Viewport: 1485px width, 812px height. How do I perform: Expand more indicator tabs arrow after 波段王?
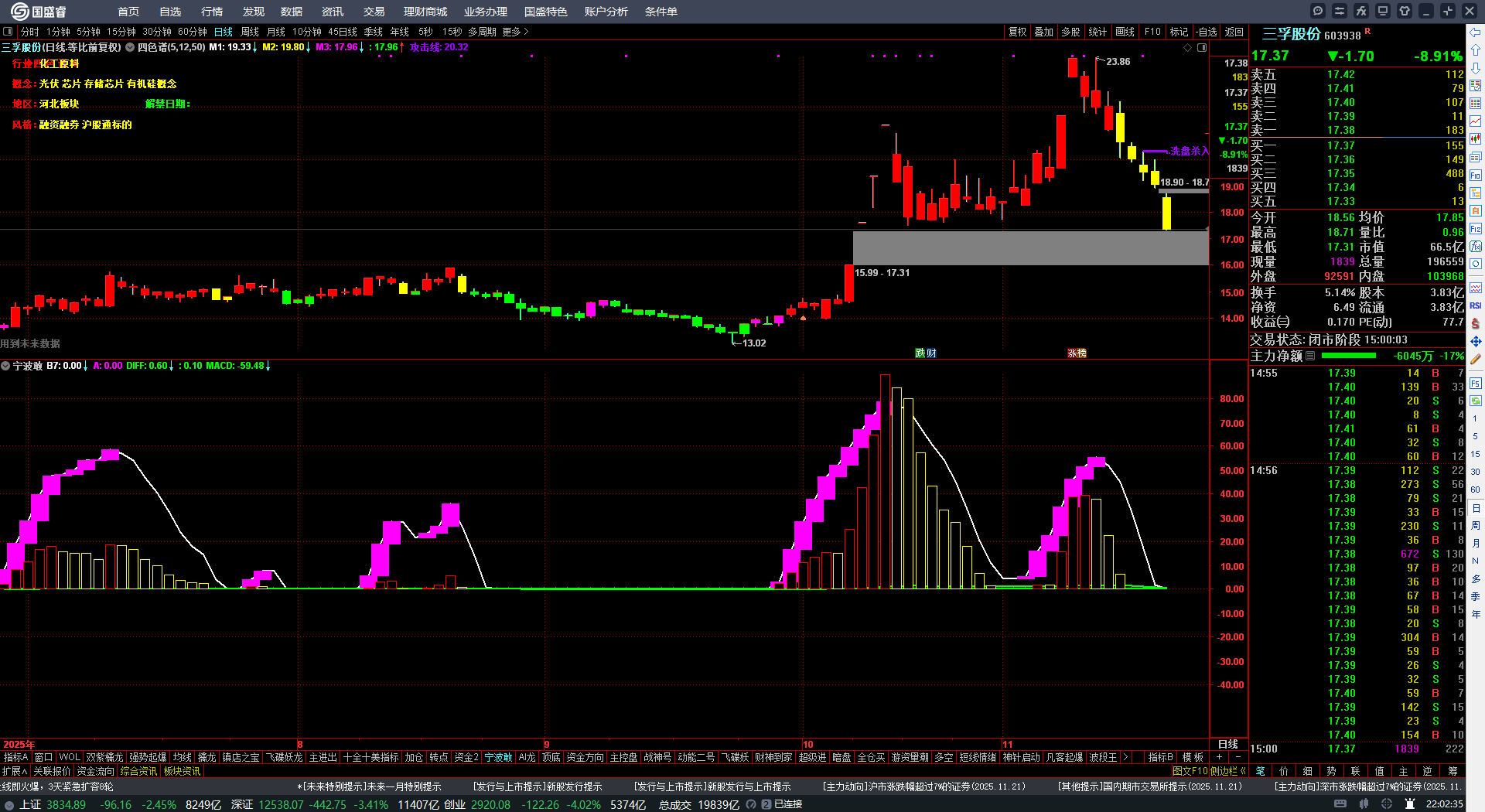point(1125,757)
